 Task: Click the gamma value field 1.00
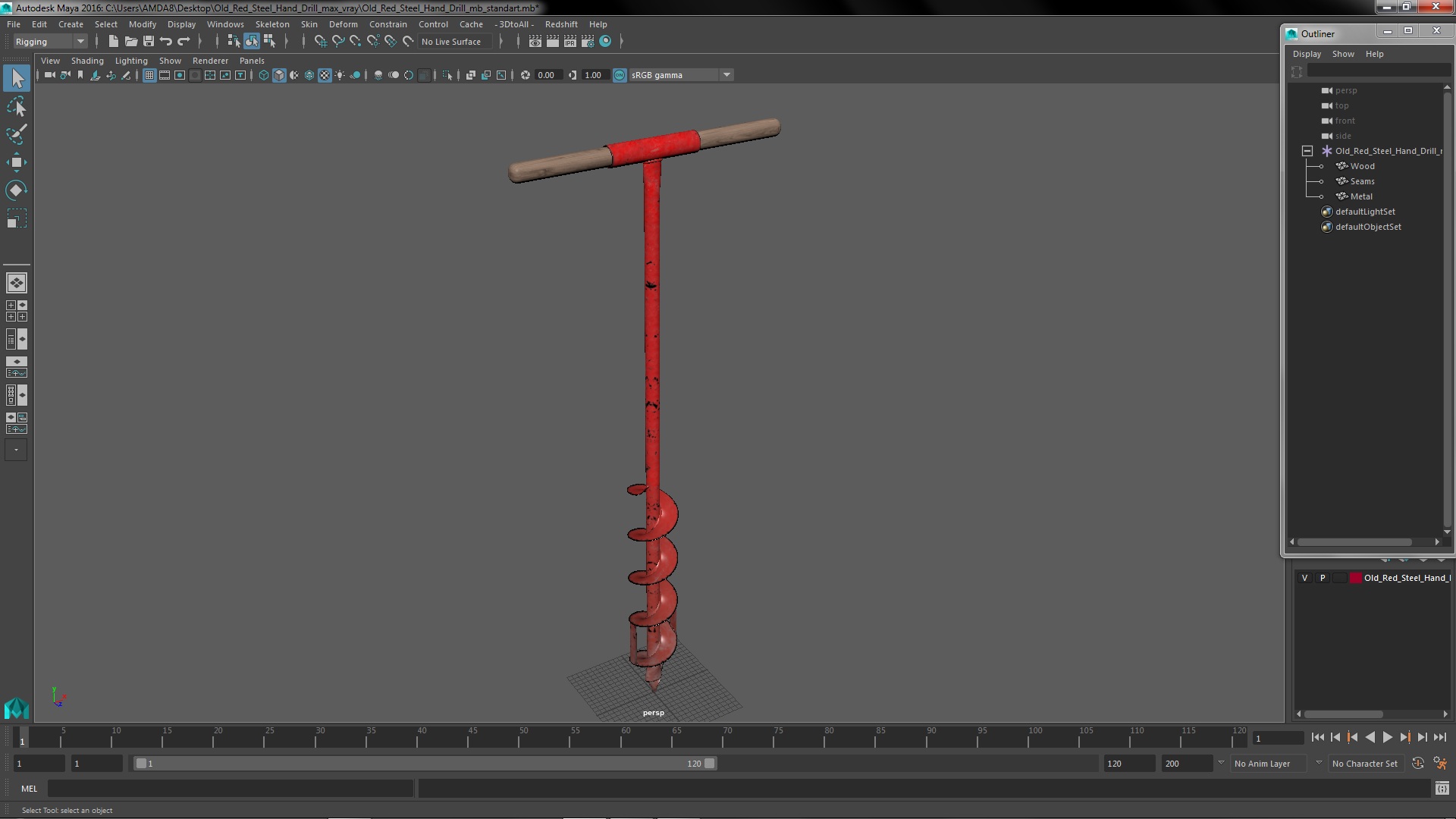pos(595,75)
